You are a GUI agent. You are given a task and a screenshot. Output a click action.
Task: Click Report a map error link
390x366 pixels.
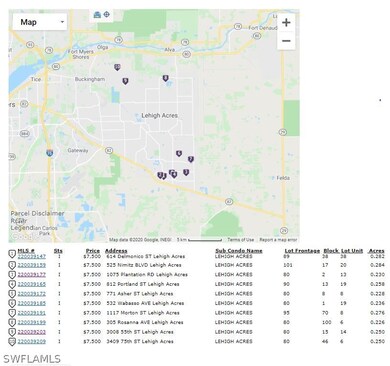pos(278,240)
